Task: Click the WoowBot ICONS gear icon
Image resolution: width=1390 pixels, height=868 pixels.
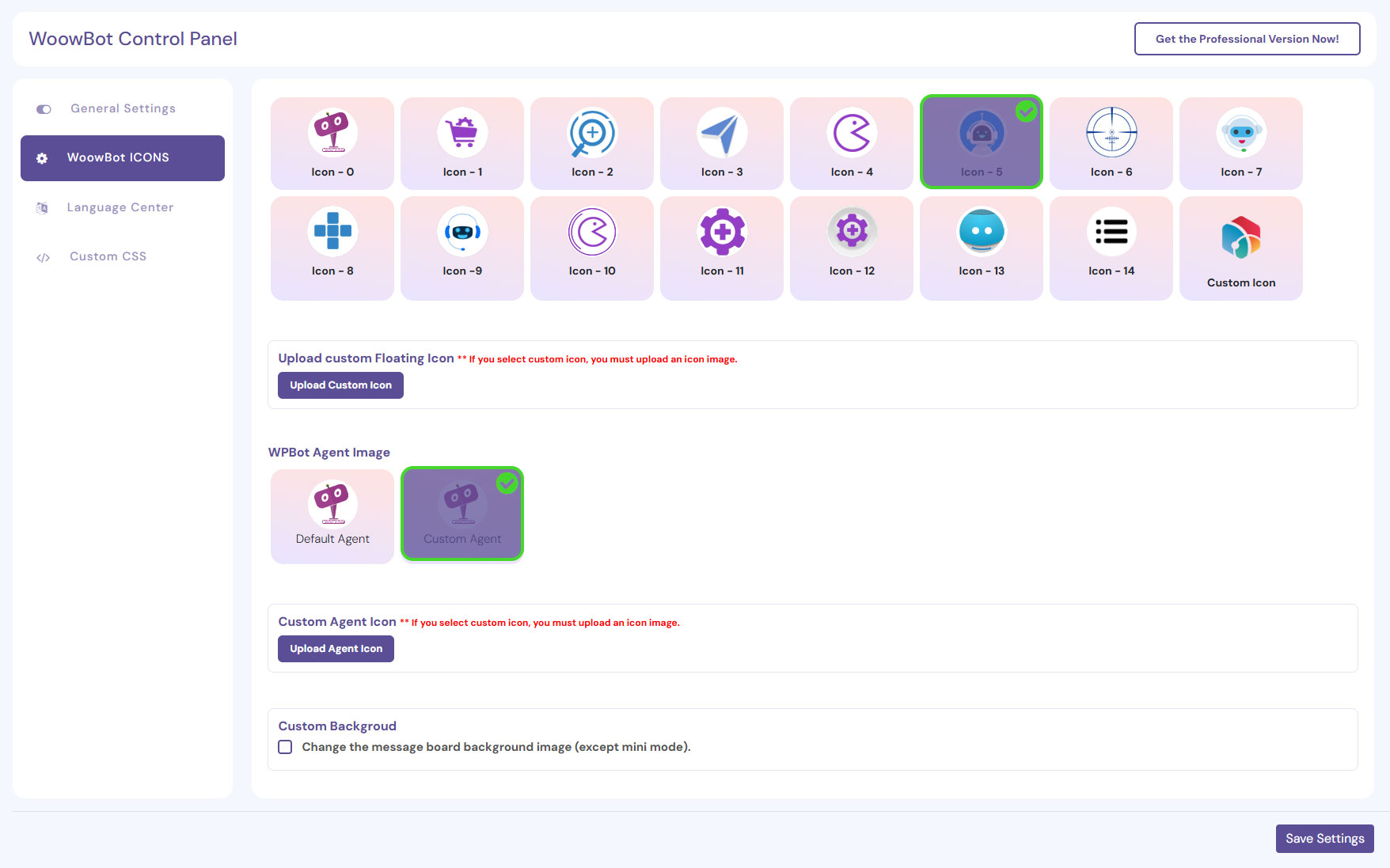Action: point(42,158)
